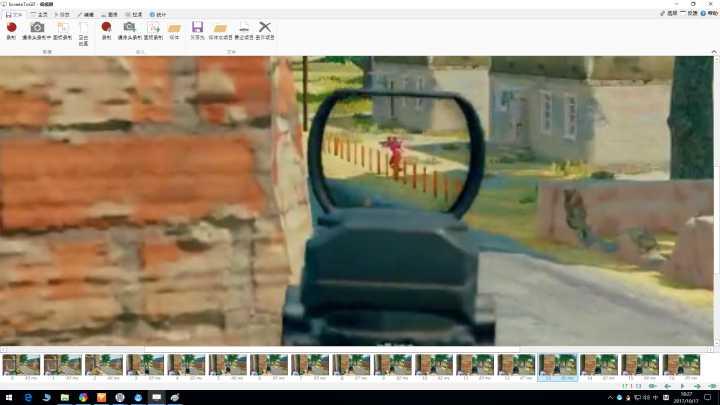Switch to the Image ribbon tab
The height and width of the screenshot is (405, 720).
point(110,15)
